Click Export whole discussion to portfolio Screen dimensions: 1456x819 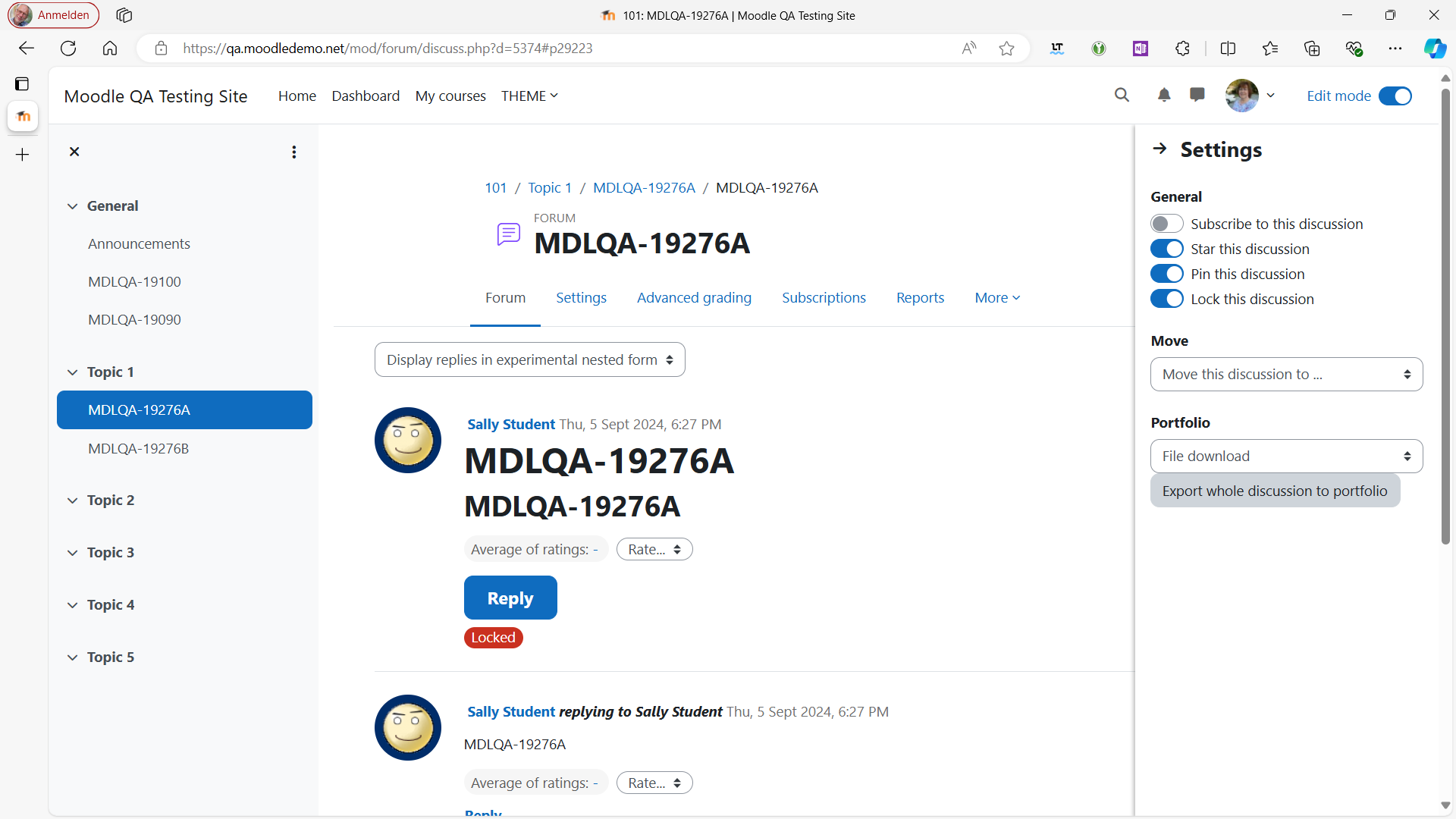1275,491
